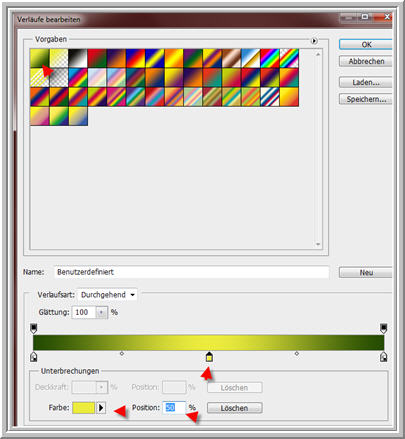Open the yellow Farbe color swatch
Viewport: 405px width, 439px height.
83,408
